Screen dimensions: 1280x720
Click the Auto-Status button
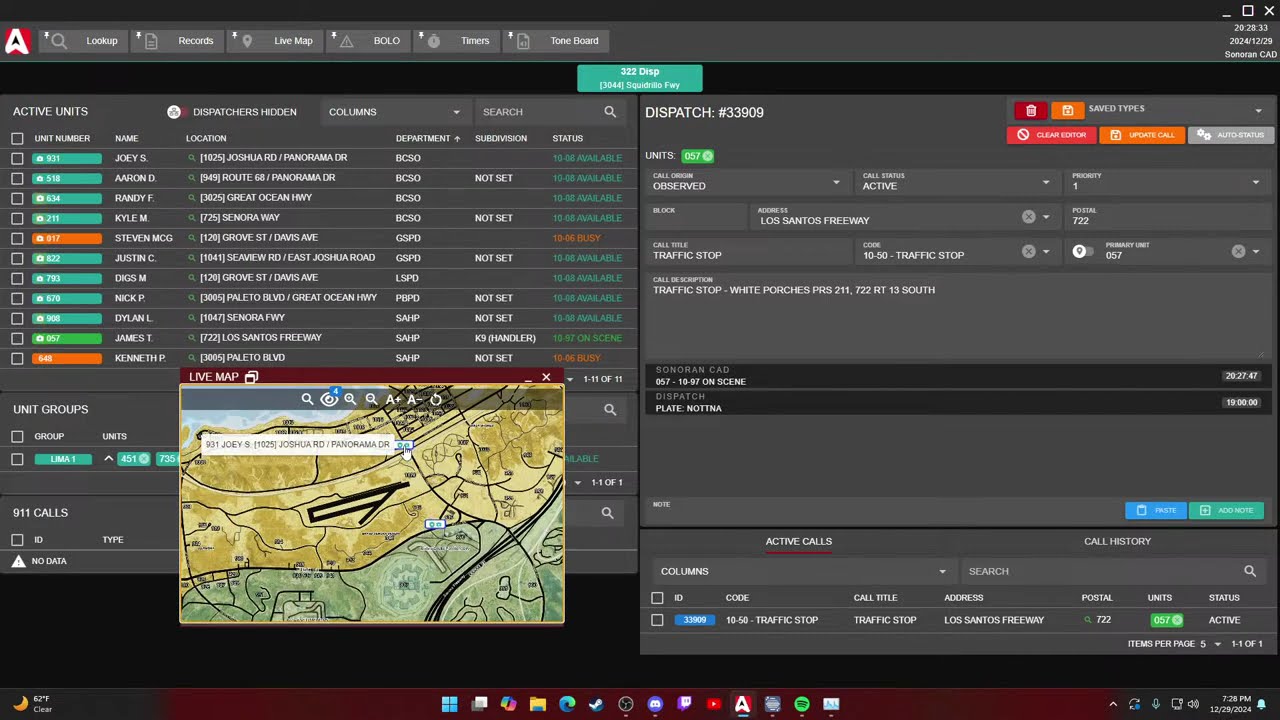click(x=1231, y=135)
